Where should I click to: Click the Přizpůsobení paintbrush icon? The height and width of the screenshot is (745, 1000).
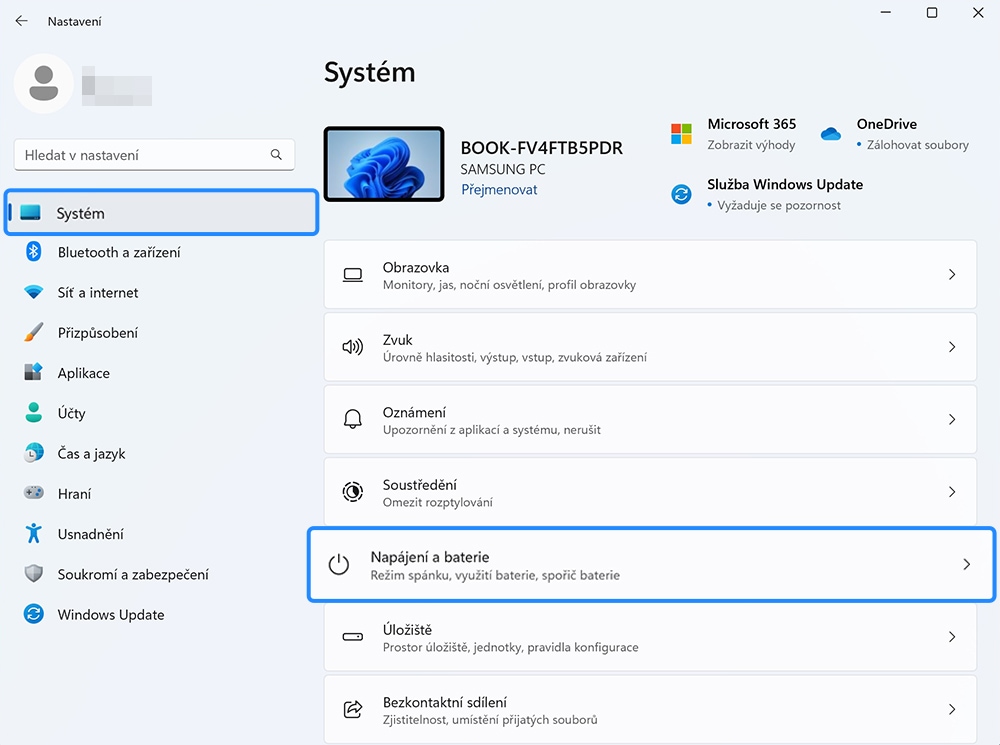point(33,332)
